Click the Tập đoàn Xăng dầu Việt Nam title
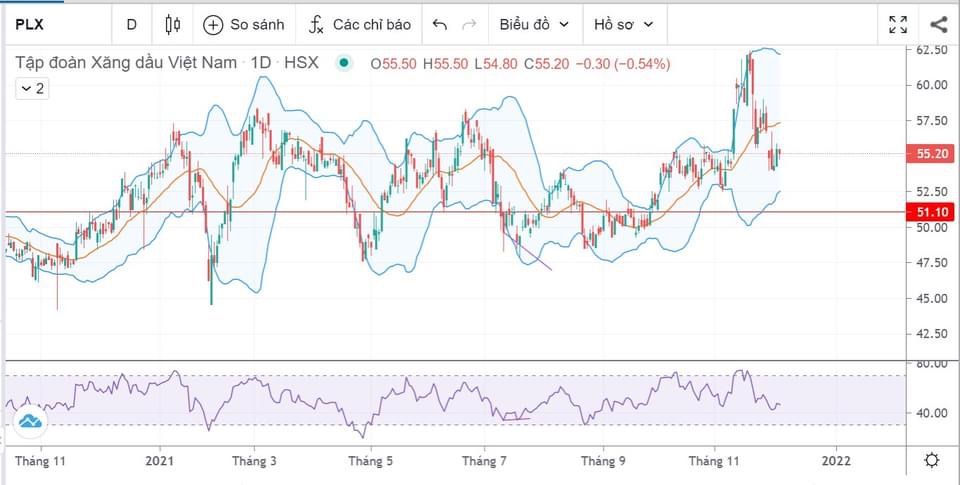Screen dimensions: 960x485 125,63
